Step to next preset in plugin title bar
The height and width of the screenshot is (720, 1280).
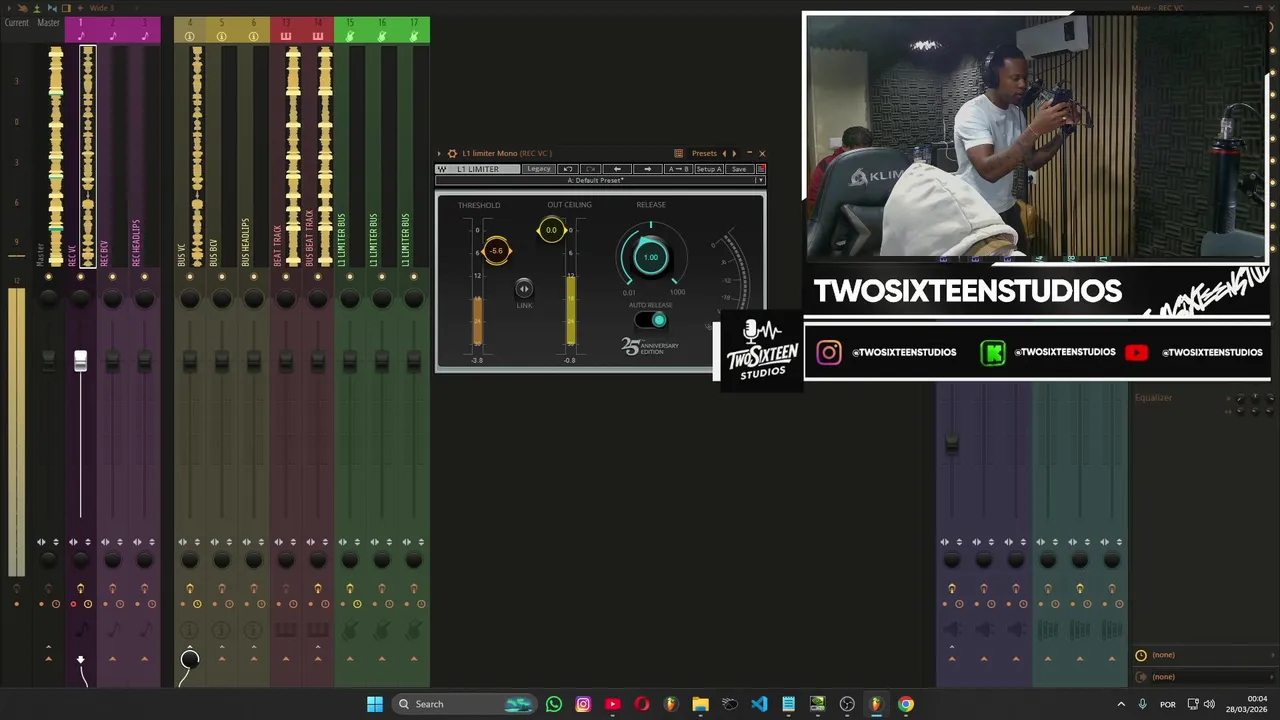point(734,154)
